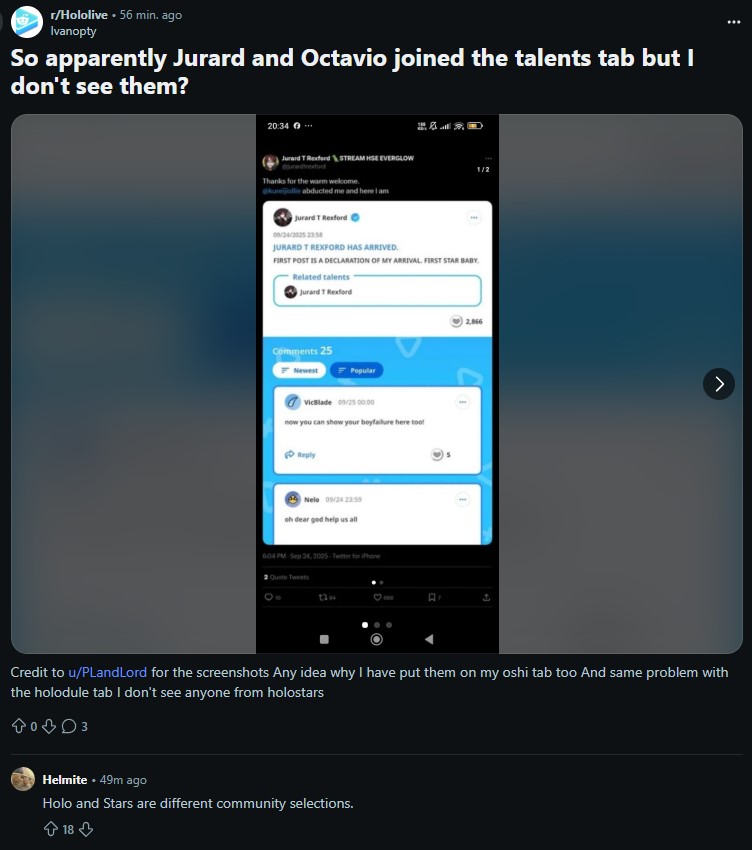Image resolution: width=752 pixels, height=850 pixels.
Task: Open author Ivanopty's profile
Action: pyautogui.click(x=69, y=31)
